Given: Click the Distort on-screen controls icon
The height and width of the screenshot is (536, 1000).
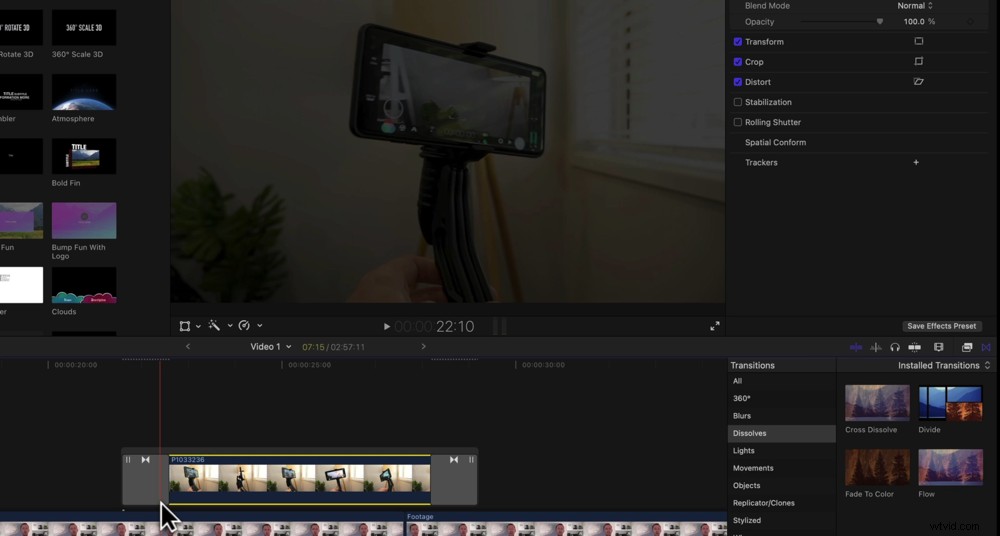Looking at the screenshot, I should click(x=918, y=82).
